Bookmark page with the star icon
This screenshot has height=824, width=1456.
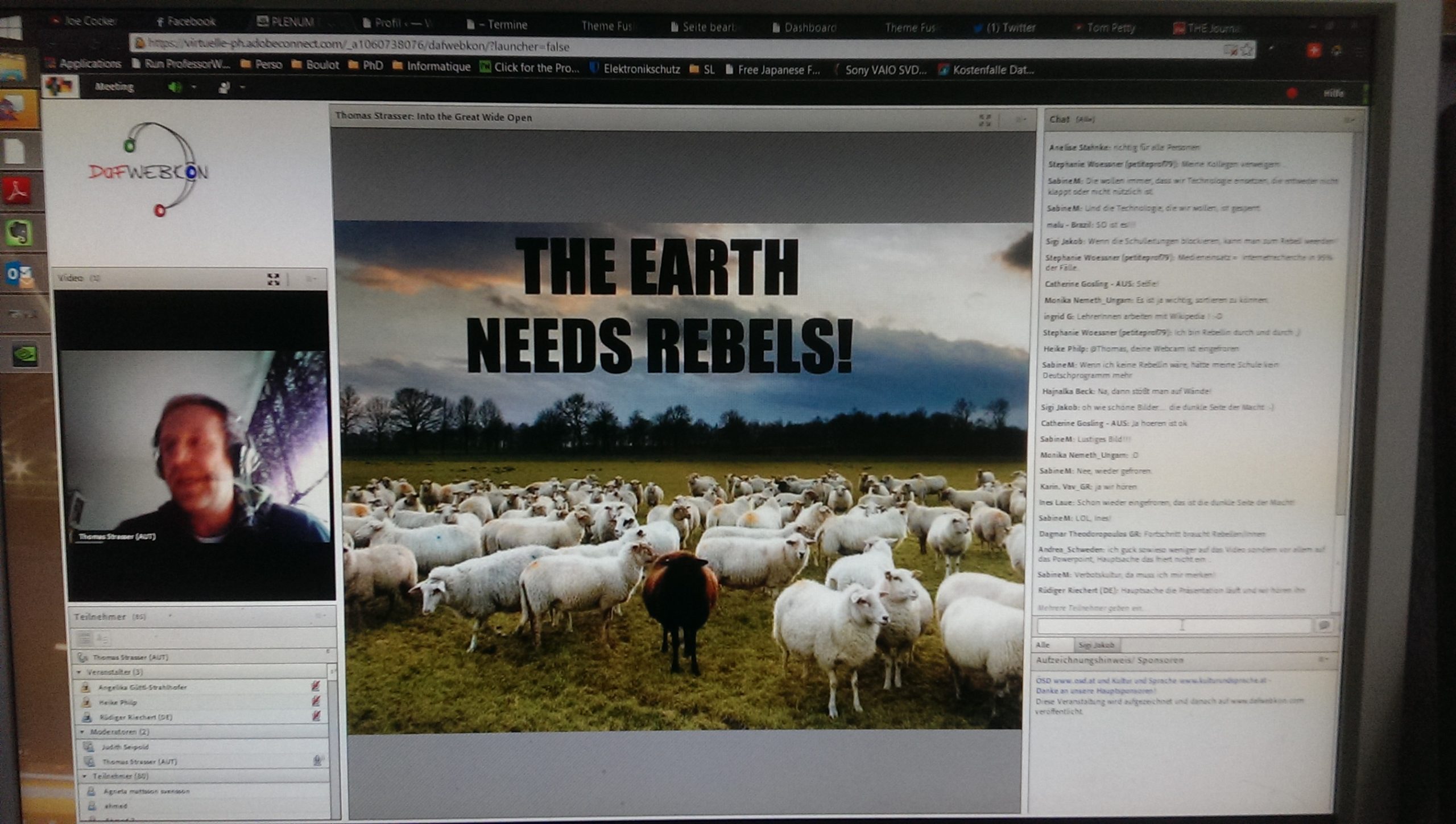tap(1247, 51)
